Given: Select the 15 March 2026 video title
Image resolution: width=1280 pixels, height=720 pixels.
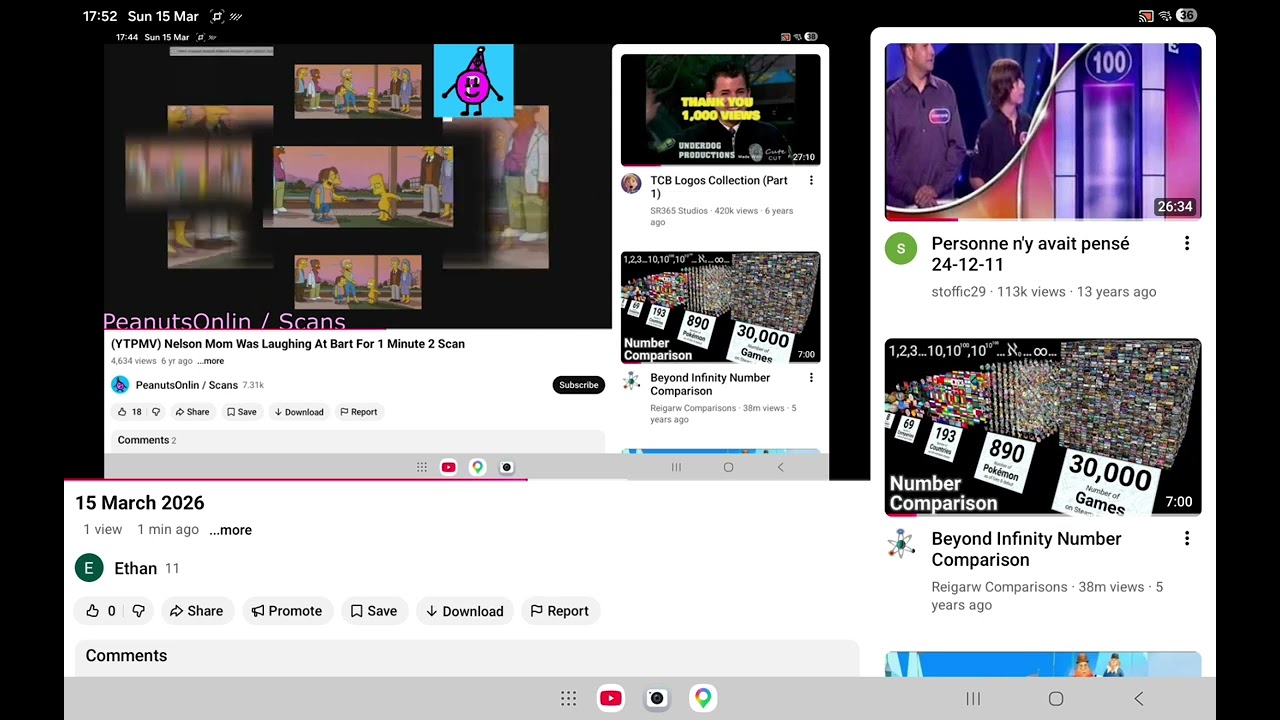Looking at the screenshot, I should (x=140, y=503).
